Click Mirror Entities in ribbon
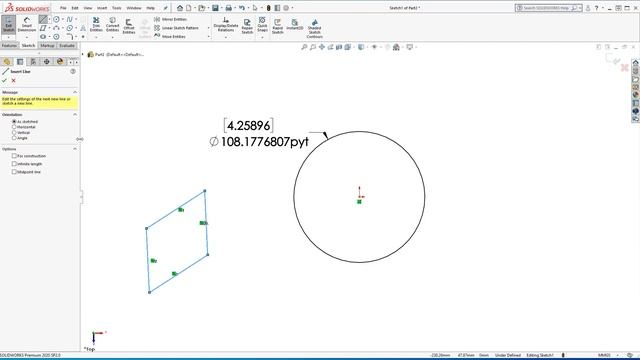The height and width of the screenshot is (360, 640). pyautogui.click(x=170, y=19)
